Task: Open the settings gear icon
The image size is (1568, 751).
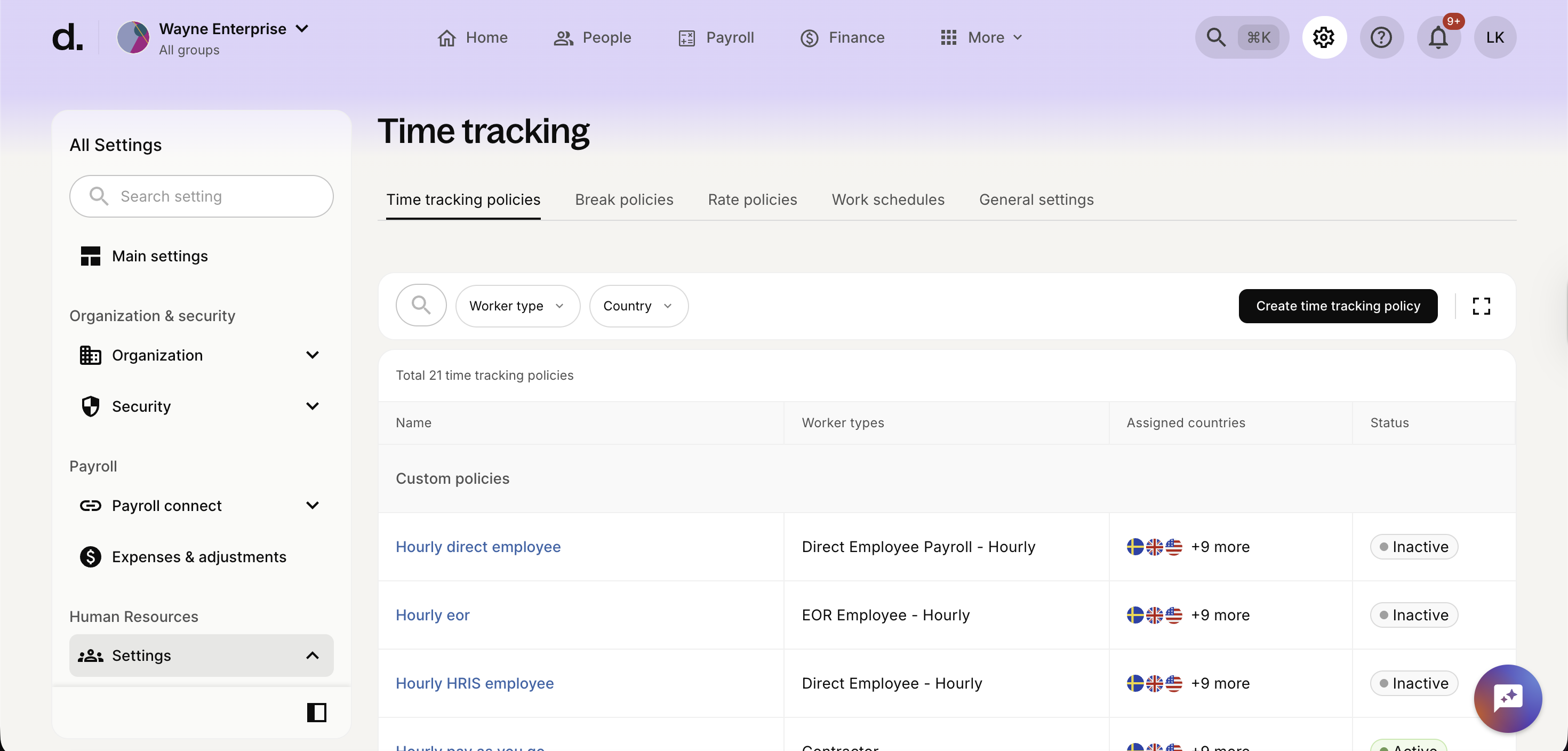Action: click(1323, 38)
